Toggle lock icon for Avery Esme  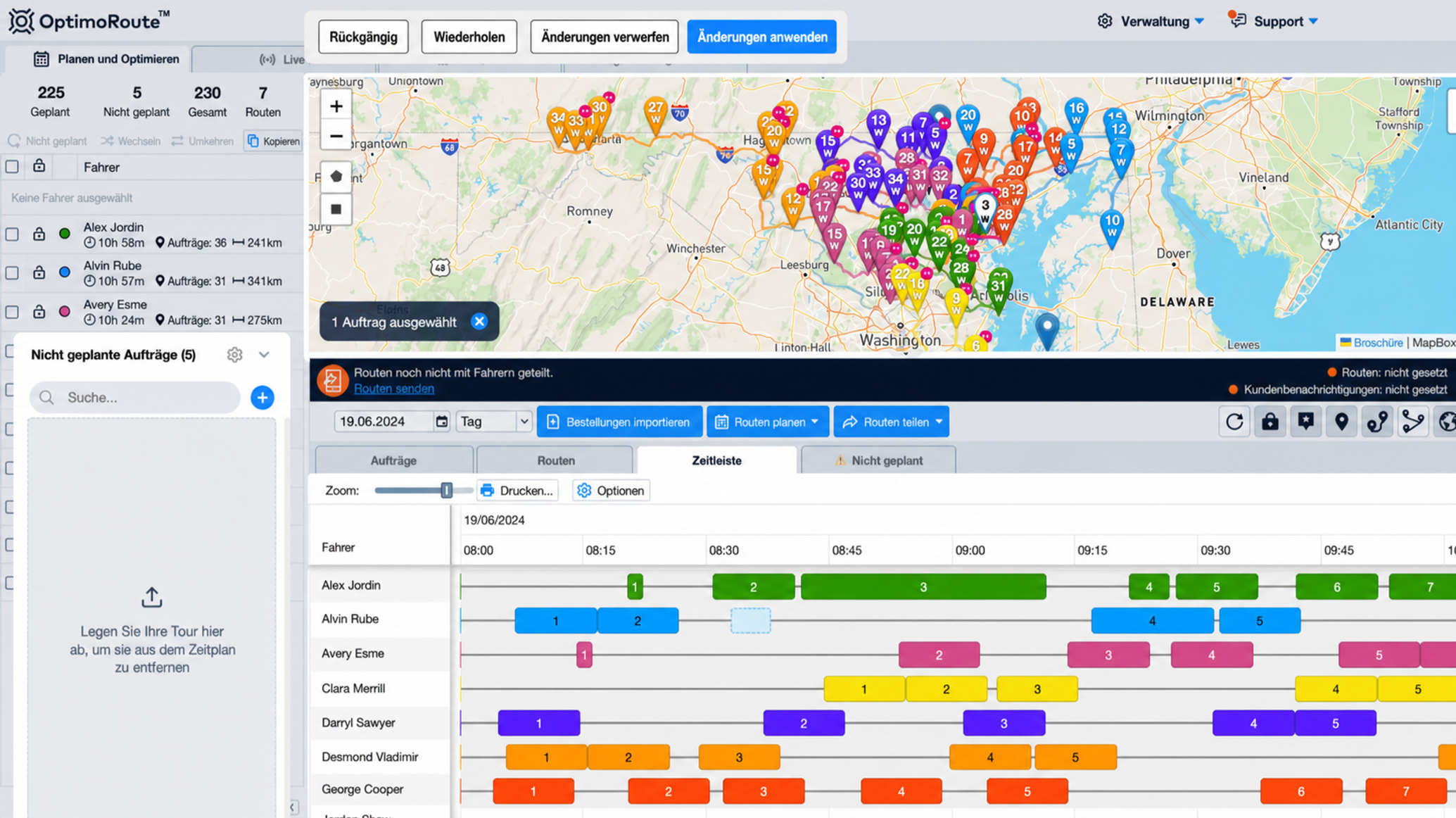[39, 311]
